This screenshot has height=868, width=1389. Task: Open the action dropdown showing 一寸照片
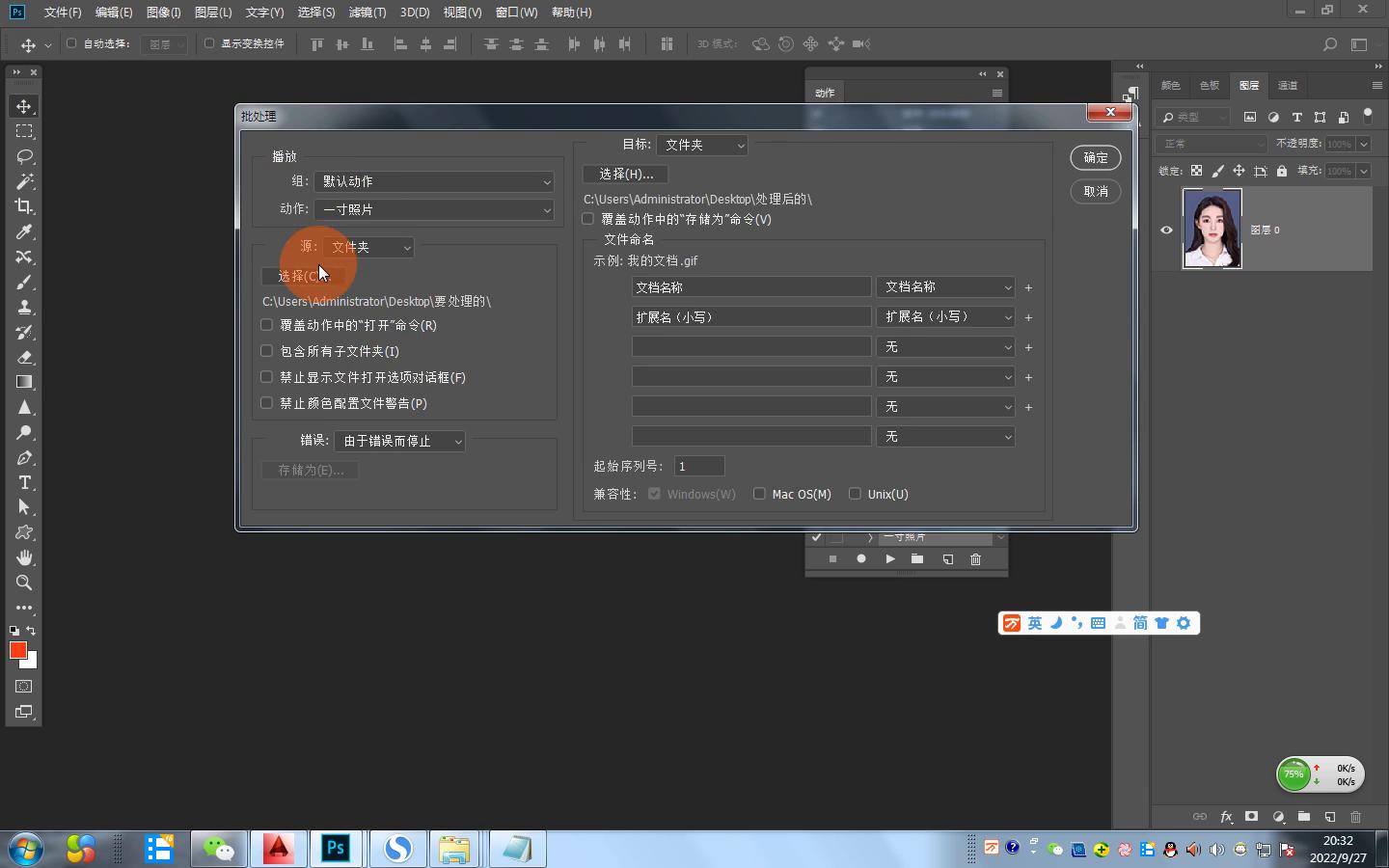[433, 209]
